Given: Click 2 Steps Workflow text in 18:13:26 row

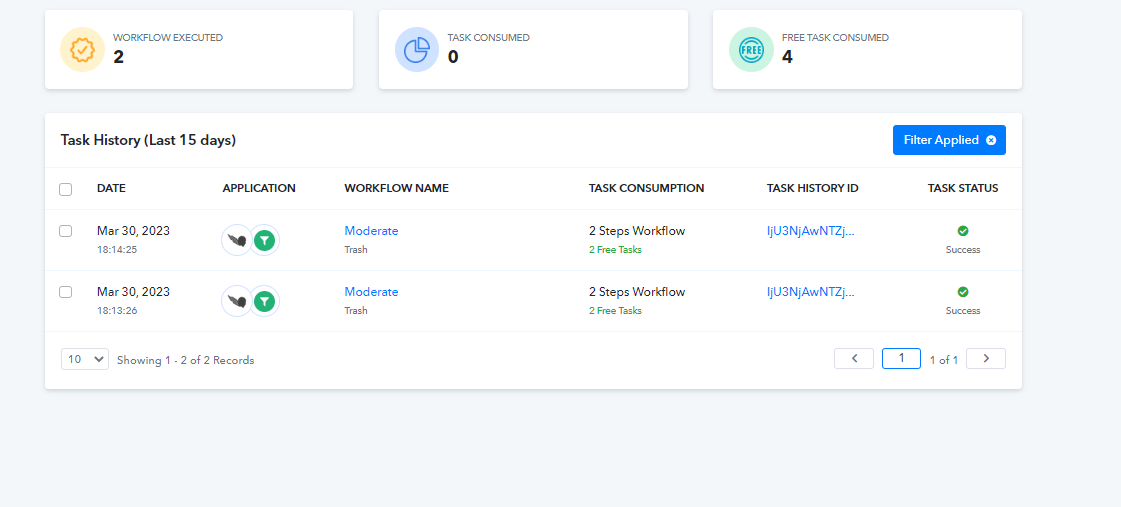Looking at the screenshot, I should tap(637, 292).
